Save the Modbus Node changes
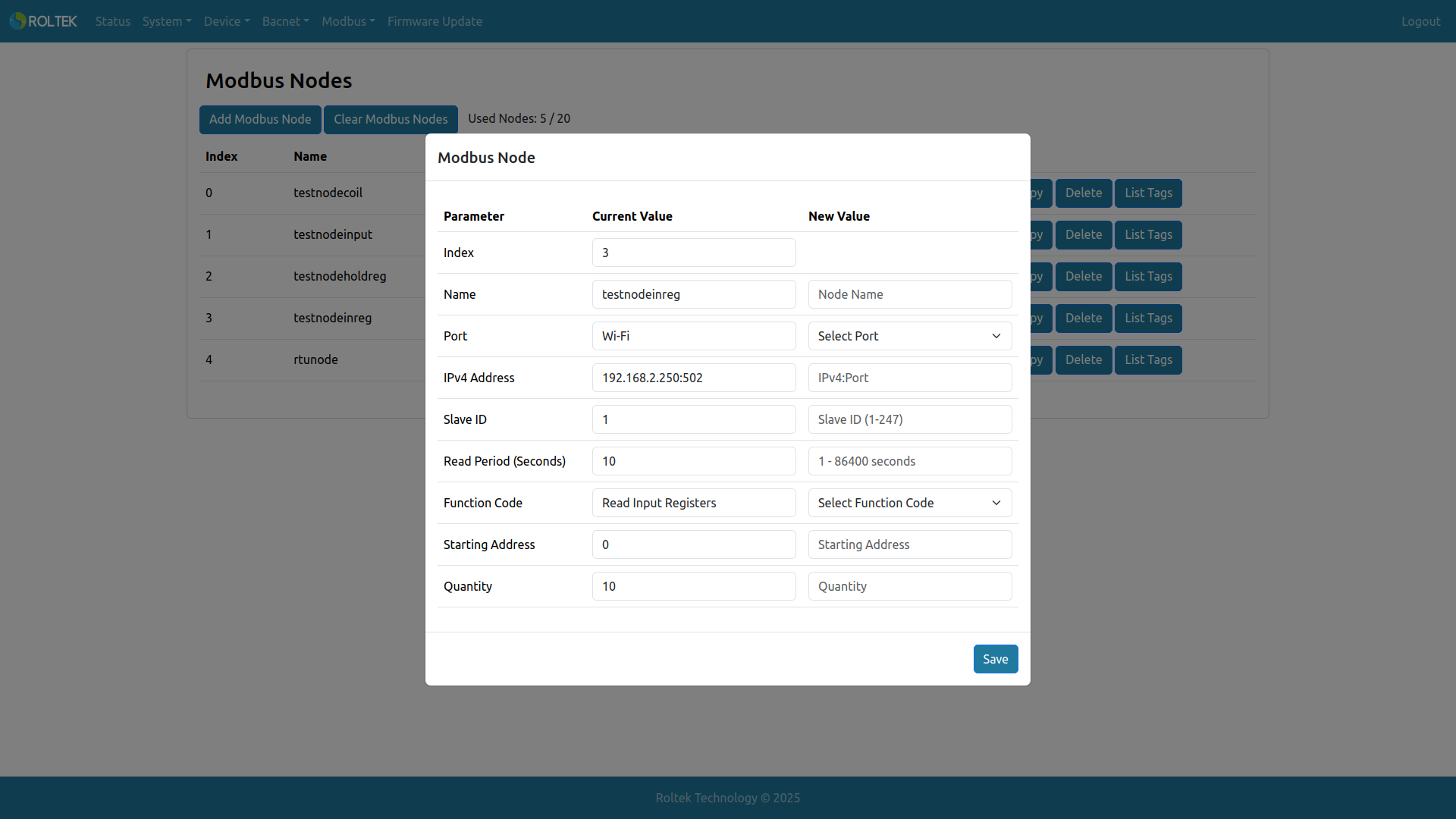The height and width of the screenshot is (819, 1456). click(996, 659)
